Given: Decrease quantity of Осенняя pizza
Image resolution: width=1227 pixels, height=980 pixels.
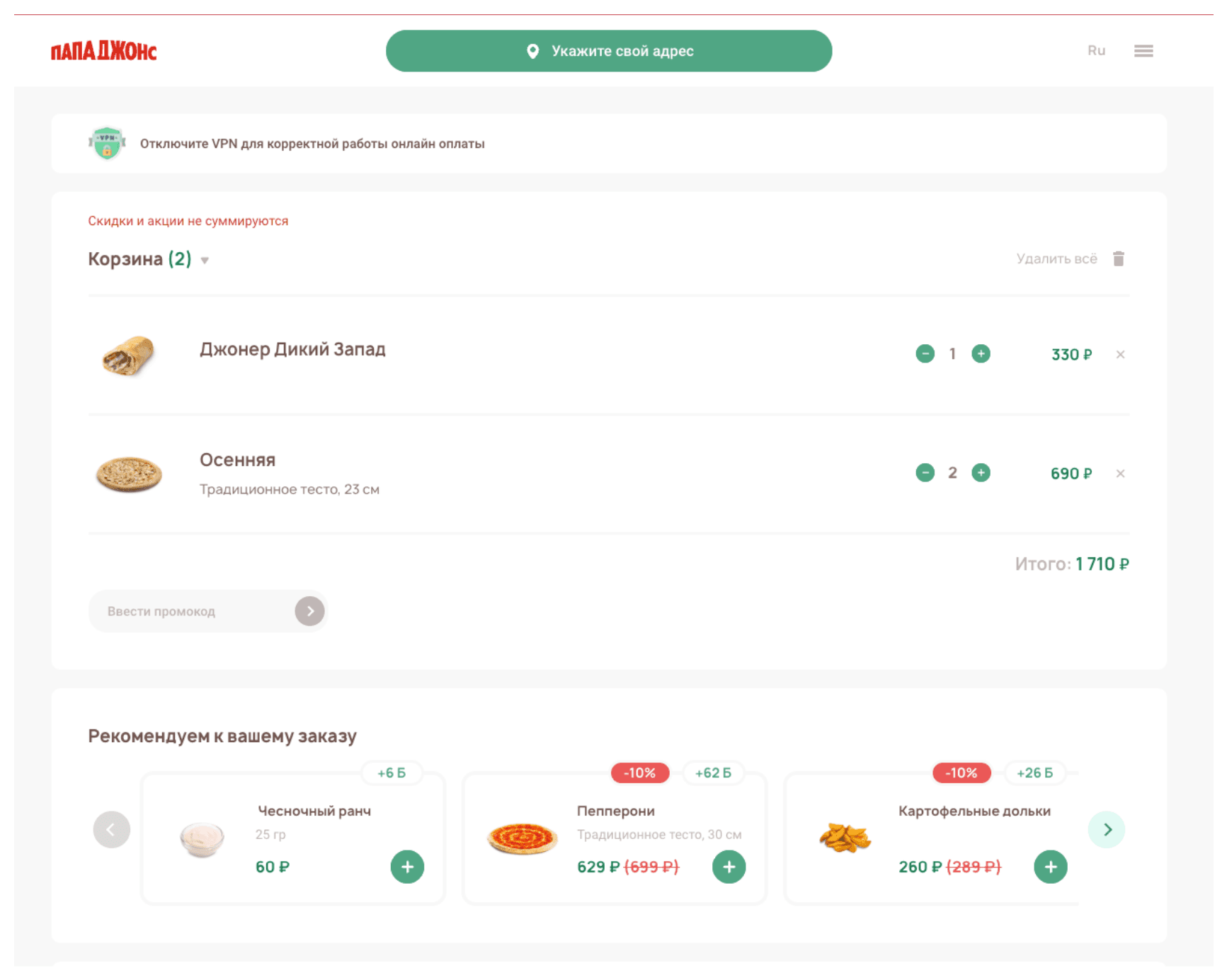Looking at the screenshot, I should [925, 473].
